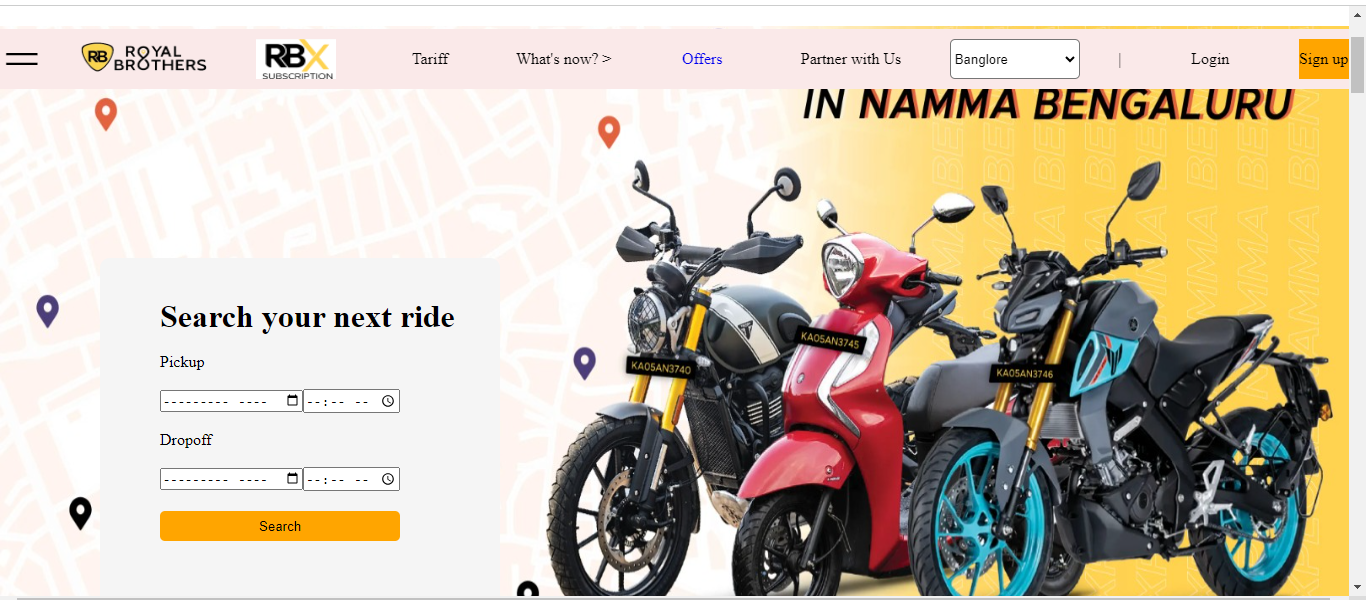Open the Dropoff date calendar picker icon

[x=292, y=479]
